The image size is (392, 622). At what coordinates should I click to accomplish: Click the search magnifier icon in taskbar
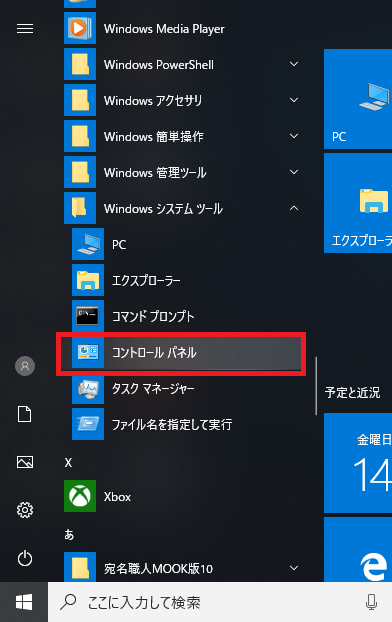click(x=68, y=602)
